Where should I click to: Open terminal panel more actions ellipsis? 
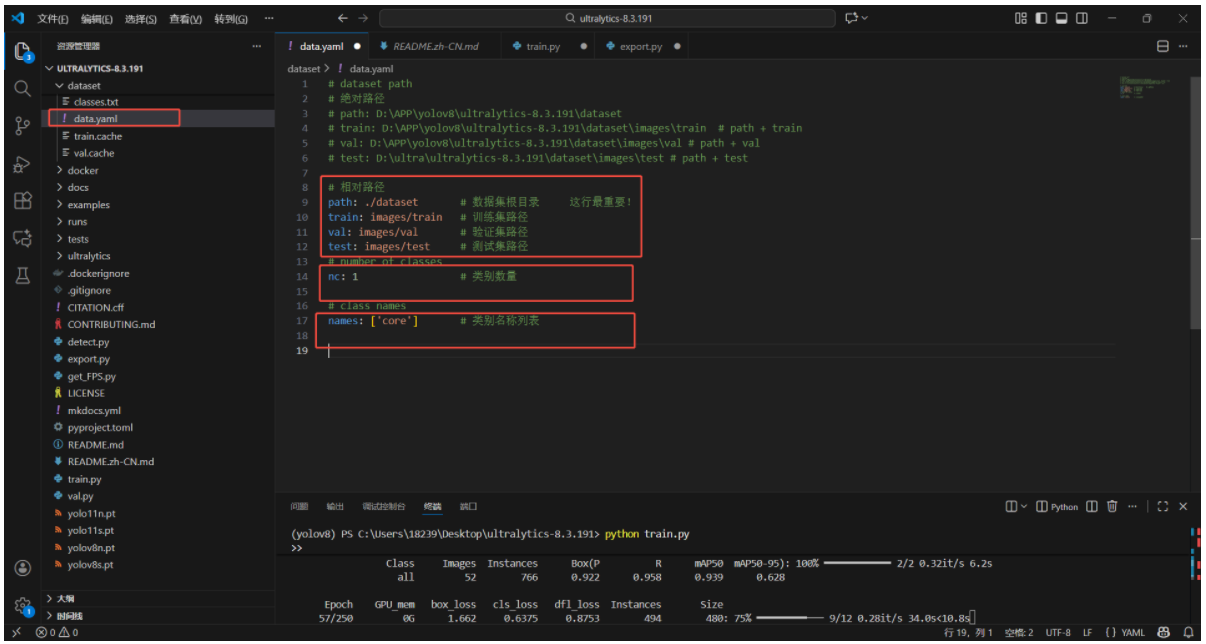tap(1132, 507)
